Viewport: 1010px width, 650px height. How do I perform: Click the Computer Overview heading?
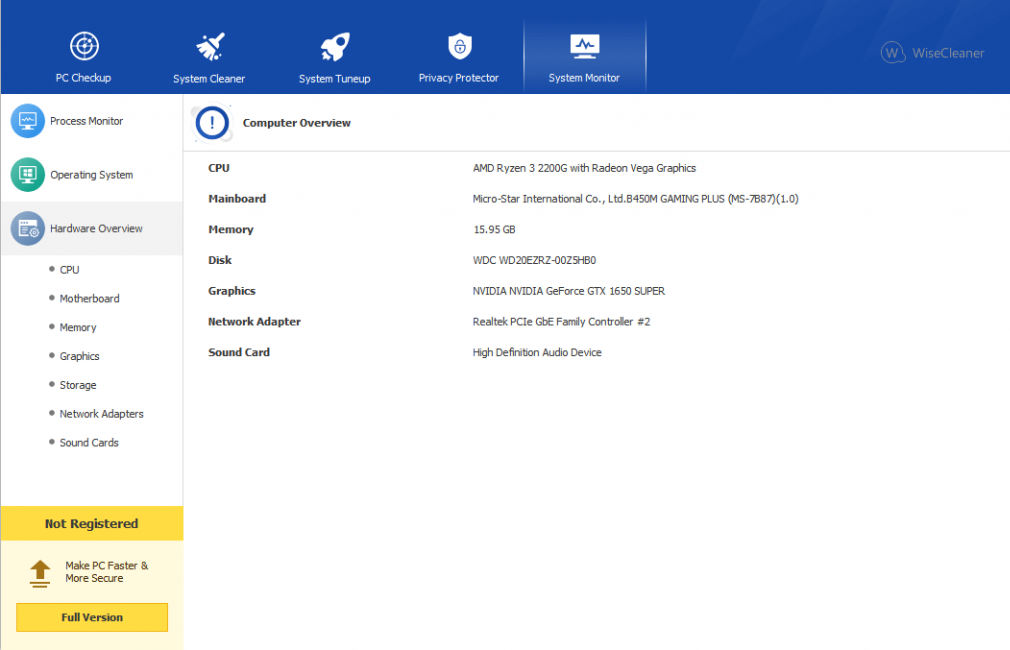pyautogui.click(x=296, y=123)
